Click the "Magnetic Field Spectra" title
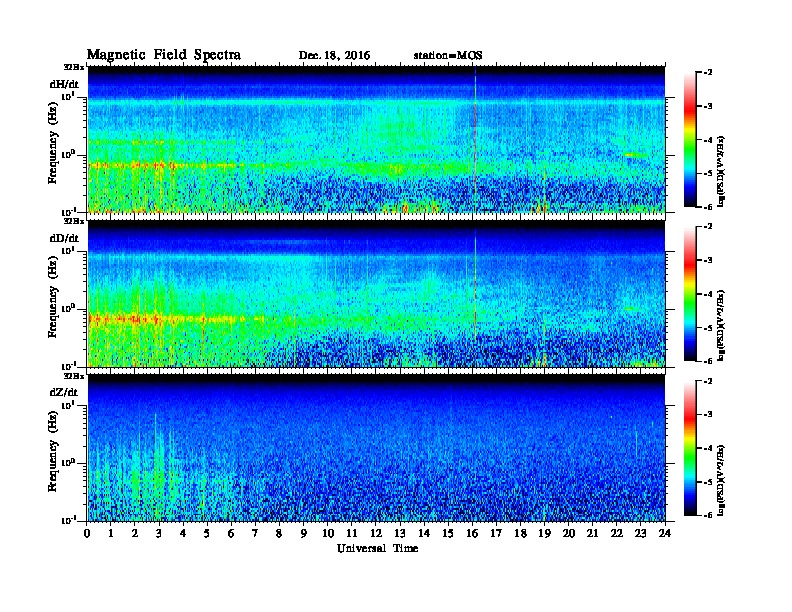792x612 pixels. click(164, 55)
